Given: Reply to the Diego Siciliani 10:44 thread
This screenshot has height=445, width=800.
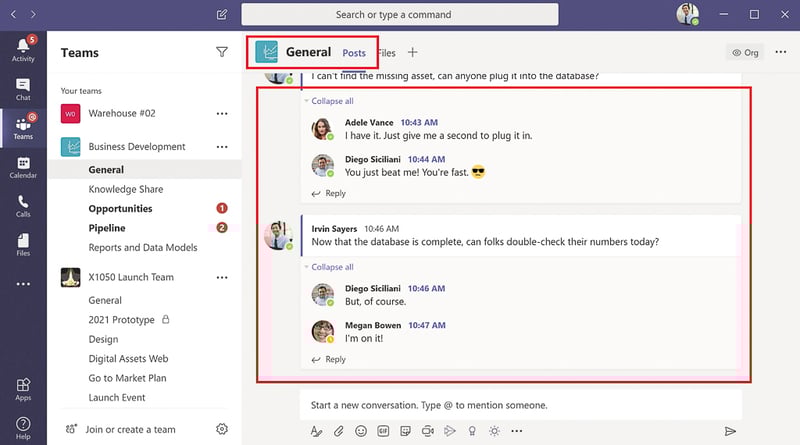Looking at the screenshot, I should (329, 193).
